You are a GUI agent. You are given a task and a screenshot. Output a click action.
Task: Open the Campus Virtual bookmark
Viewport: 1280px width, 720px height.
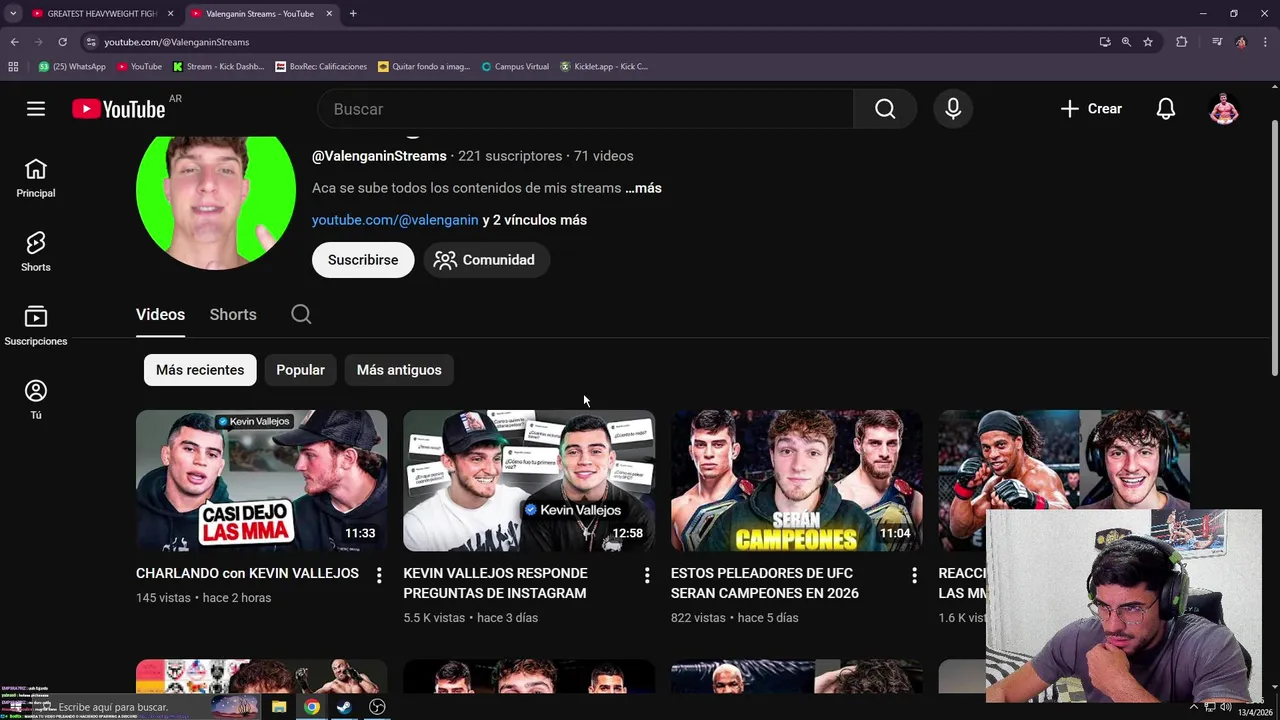click(515, 67)
